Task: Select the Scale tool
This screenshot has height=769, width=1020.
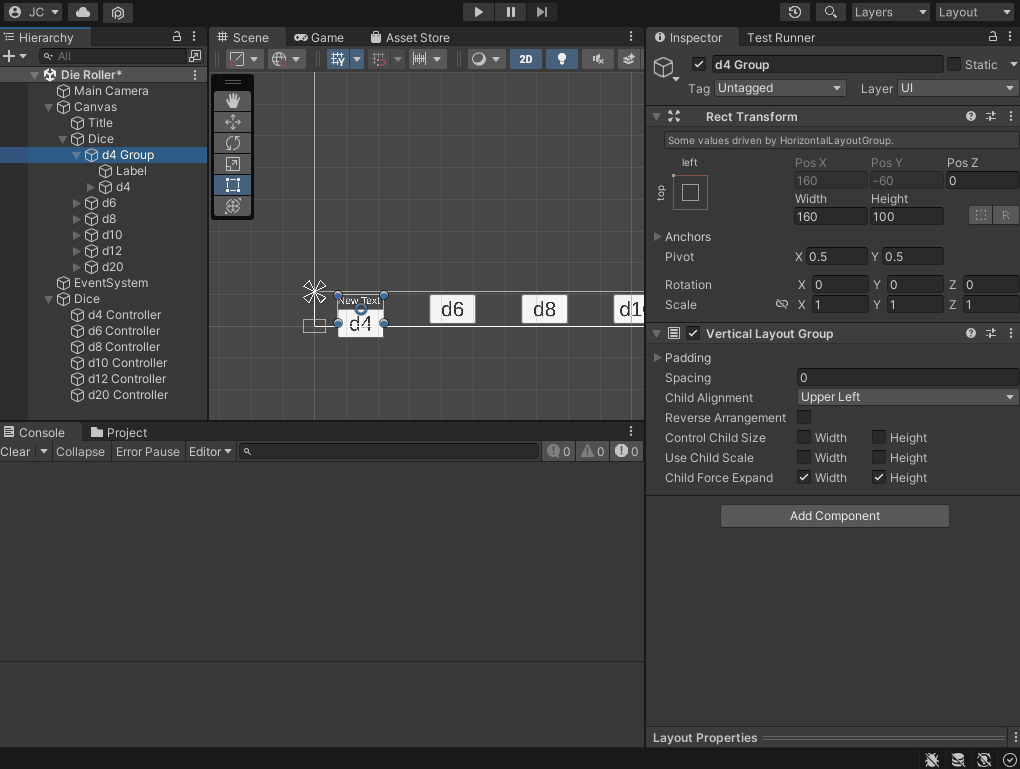Action: 233,164
